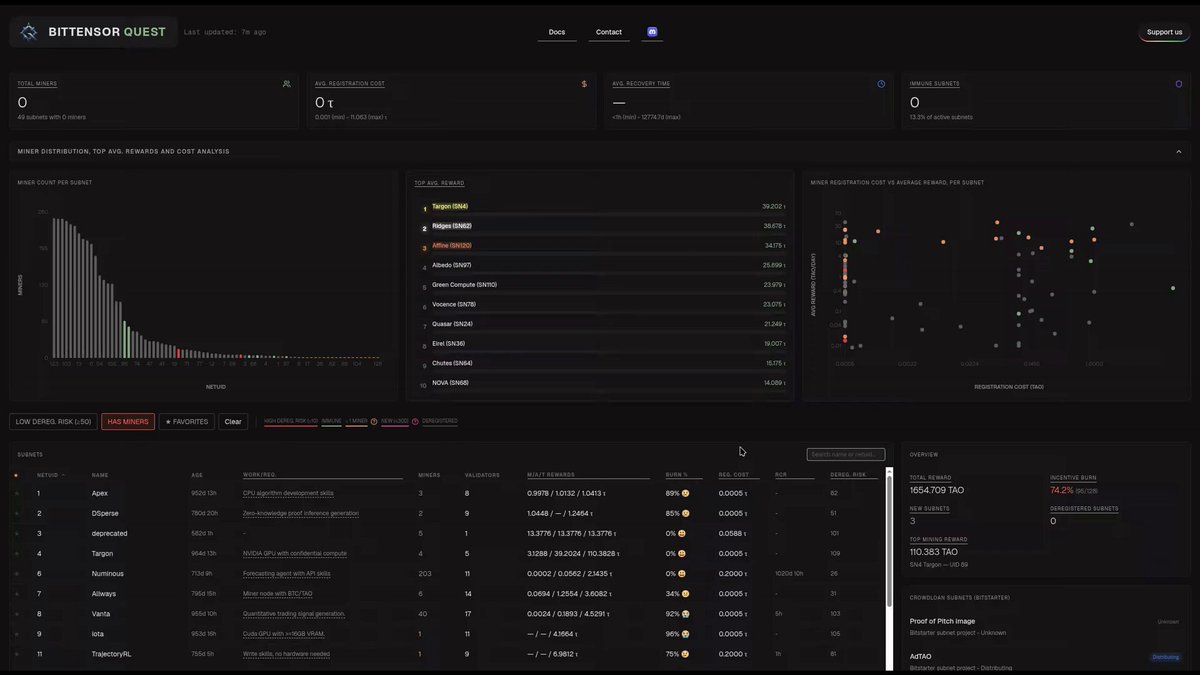Sort table by the Age header
This screenshot has height=675, width=1200.
click(x=197, y=475)
